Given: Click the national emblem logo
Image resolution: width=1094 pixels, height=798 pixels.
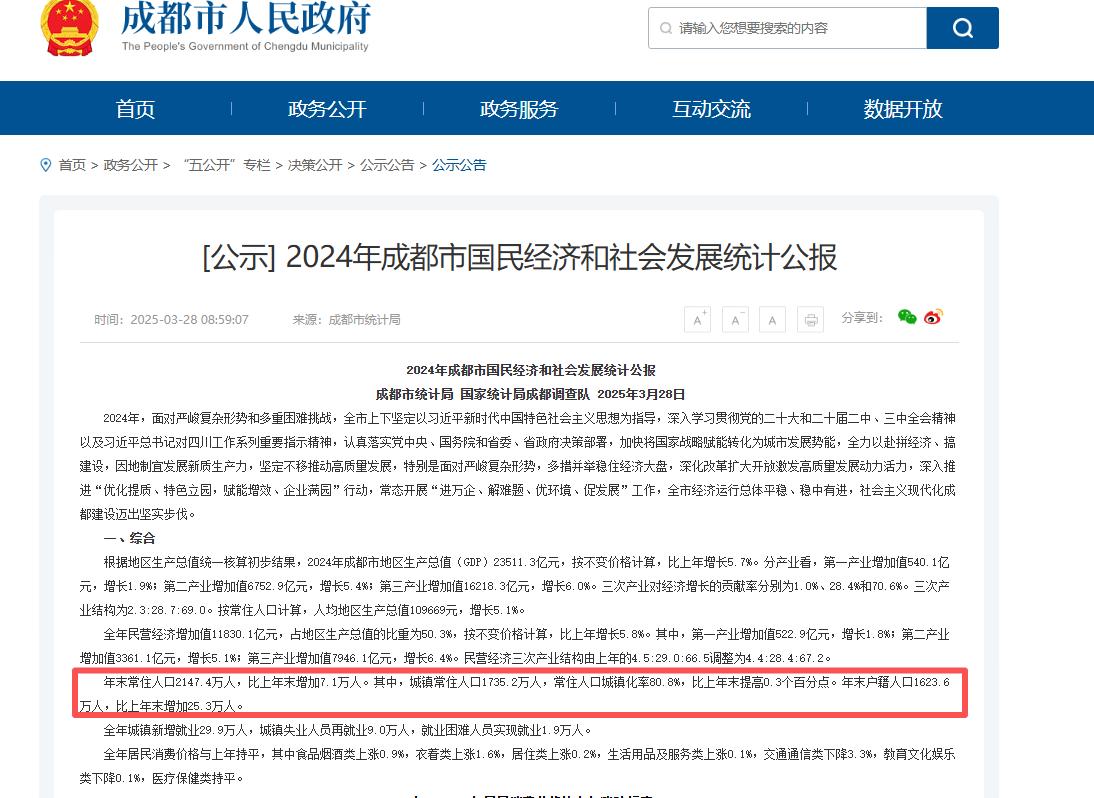Looking at the screenshot, I should point(70,27).
